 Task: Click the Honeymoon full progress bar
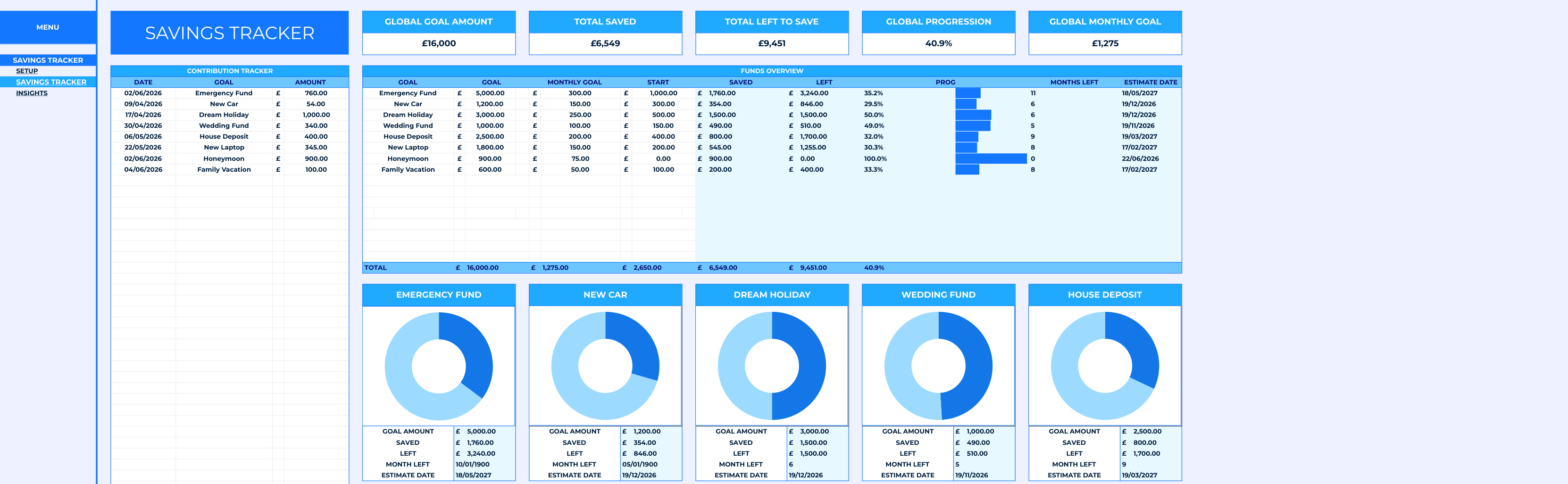[x=991, y=159]
